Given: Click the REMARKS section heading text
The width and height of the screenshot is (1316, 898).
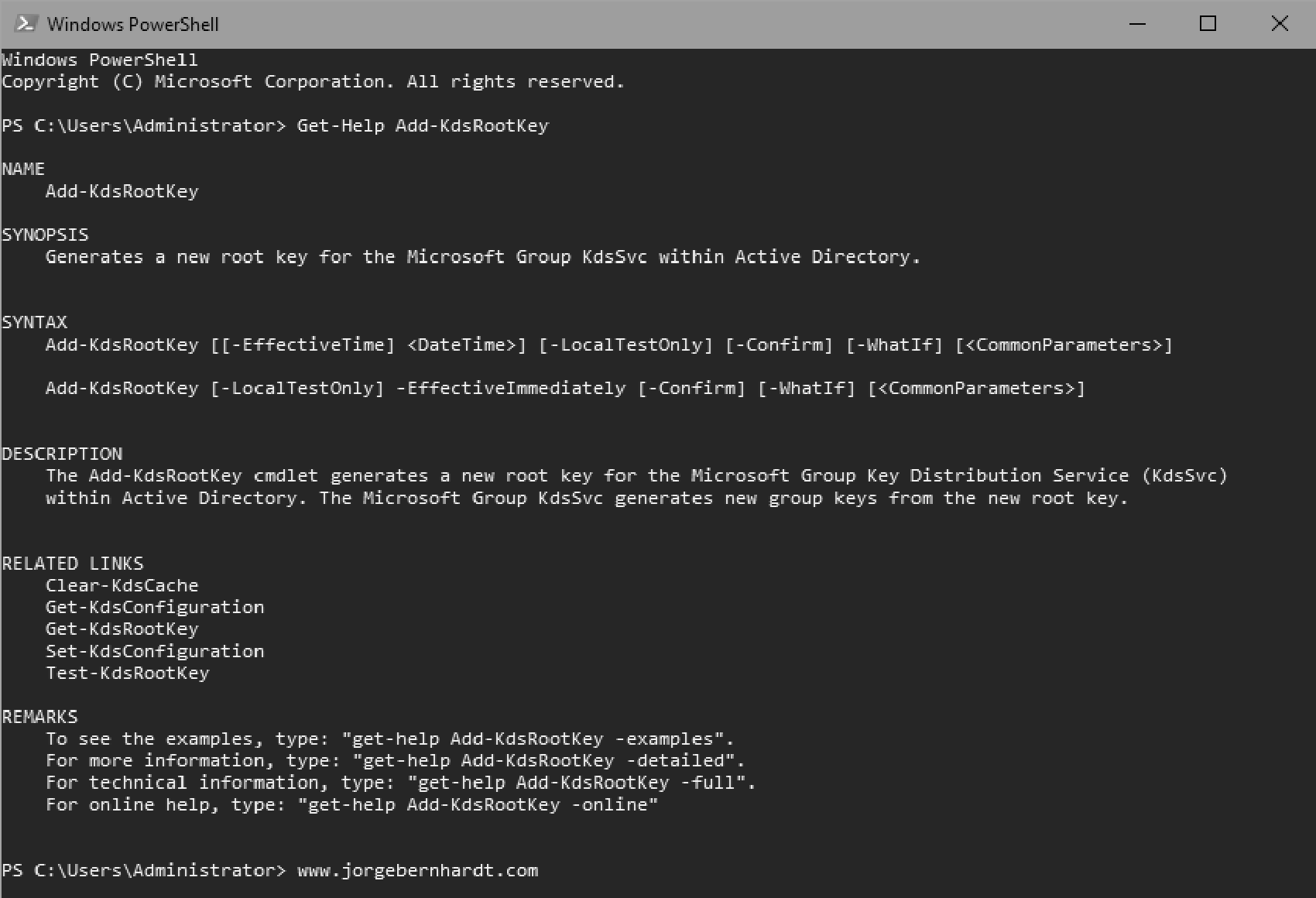Looking at the screenshot, I should click(40, 716).
